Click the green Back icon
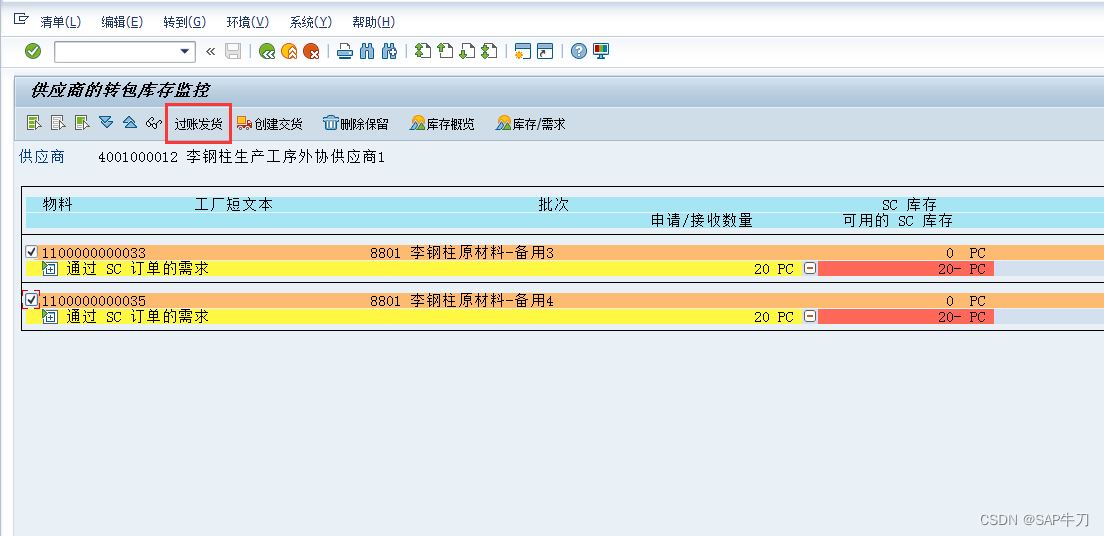 tap(267, 51)
